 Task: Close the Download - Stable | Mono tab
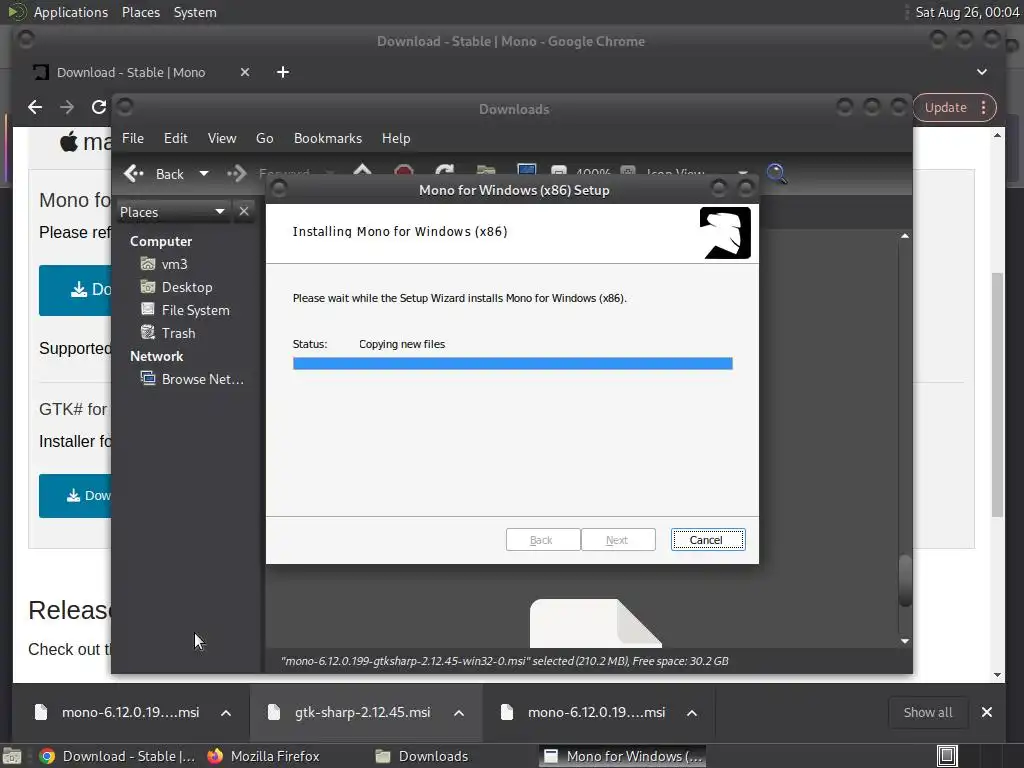click(245, 72)
